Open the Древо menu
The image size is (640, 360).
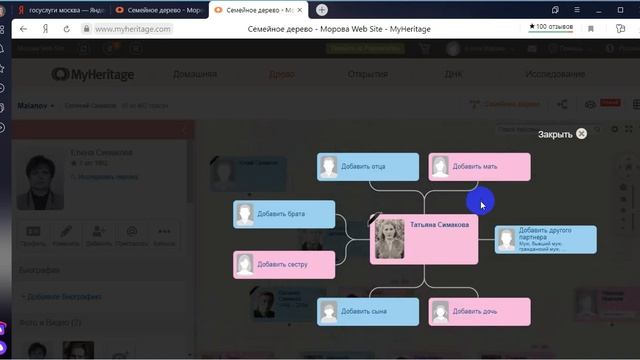[x=282, y=74]
